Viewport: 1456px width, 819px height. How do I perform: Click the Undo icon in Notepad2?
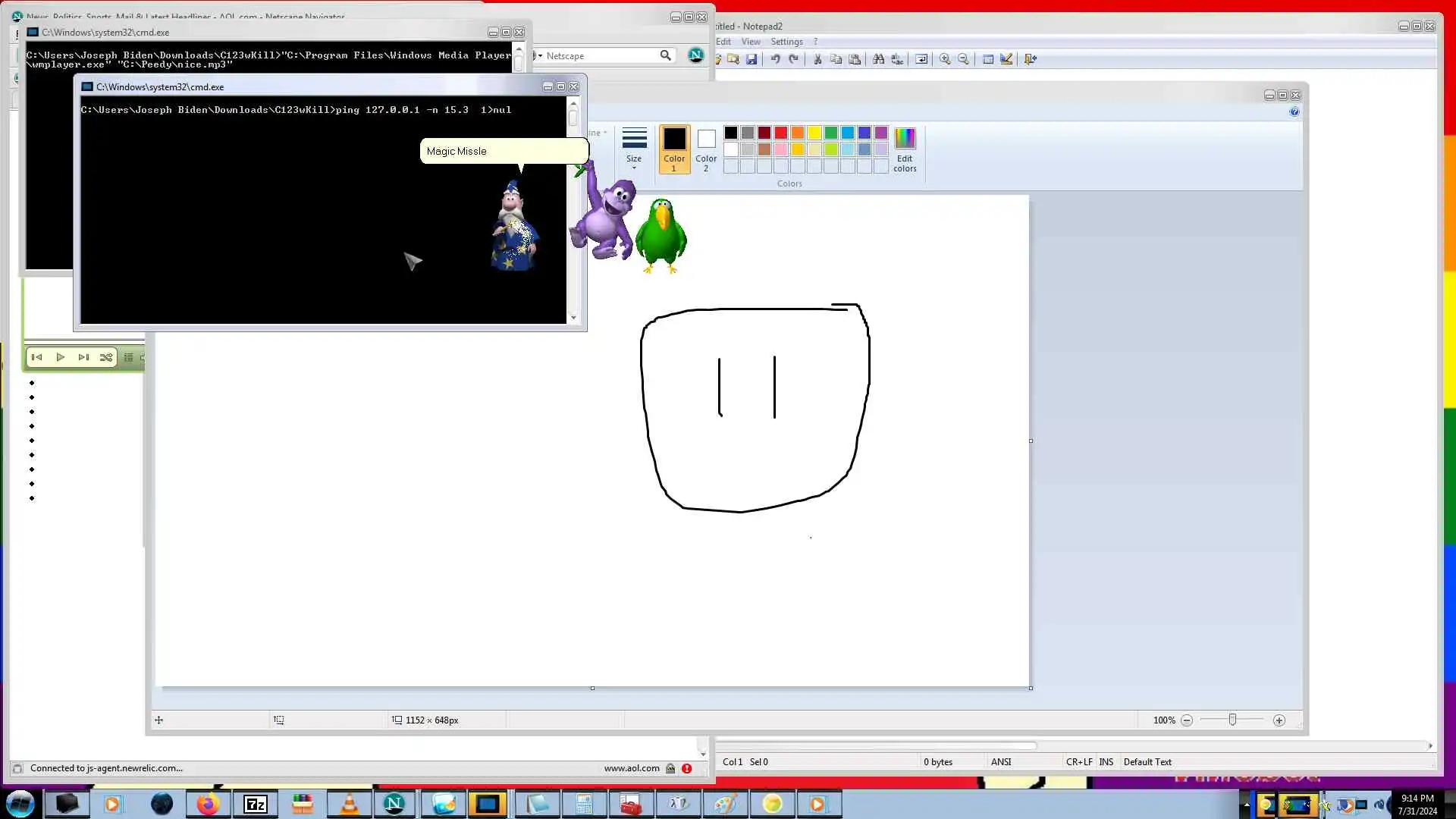(775, 59)
